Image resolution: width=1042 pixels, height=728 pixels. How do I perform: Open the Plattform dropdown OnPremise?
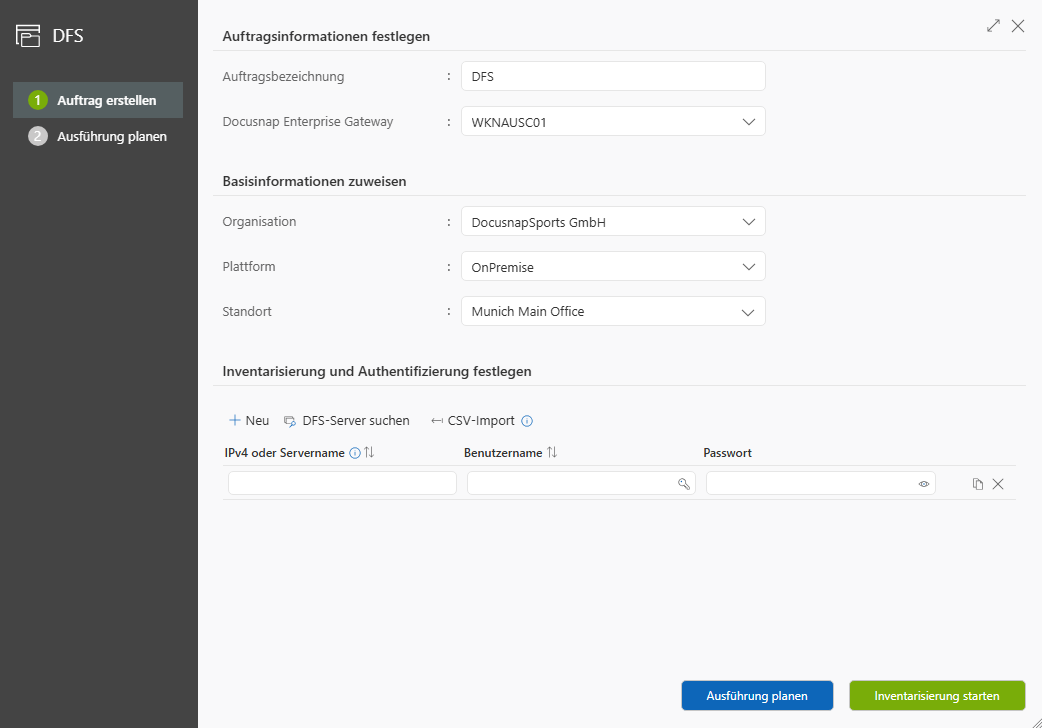click(x=613, y=267)
